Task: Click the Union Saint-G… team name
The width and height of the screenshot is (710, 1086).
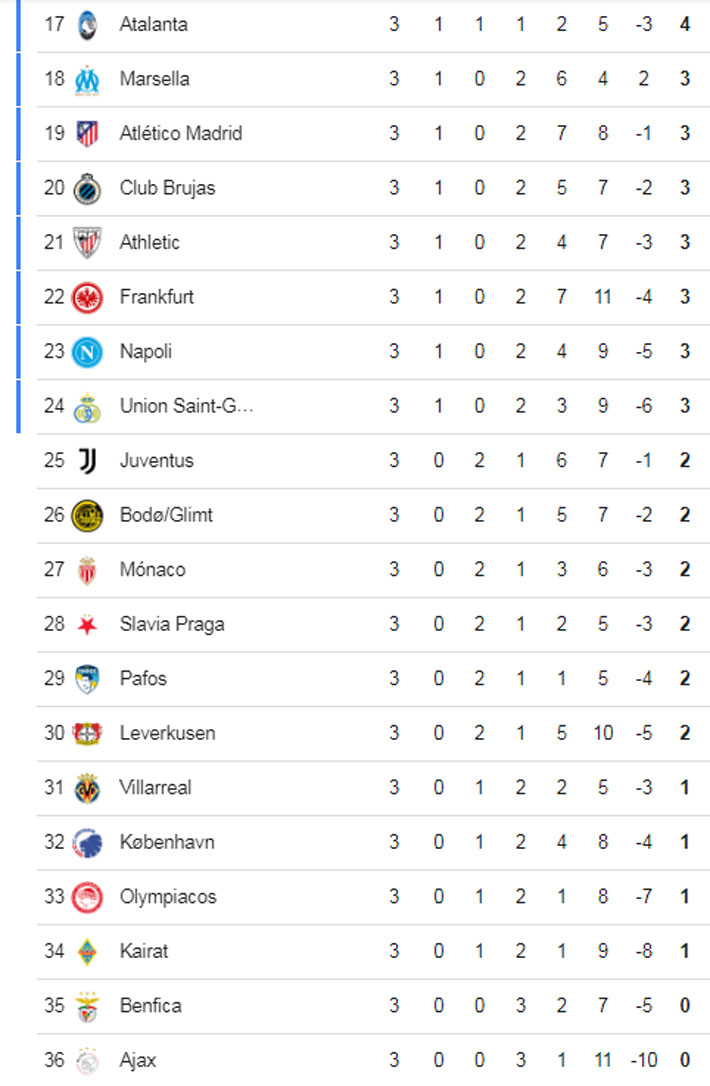Action: click(187, 406)
